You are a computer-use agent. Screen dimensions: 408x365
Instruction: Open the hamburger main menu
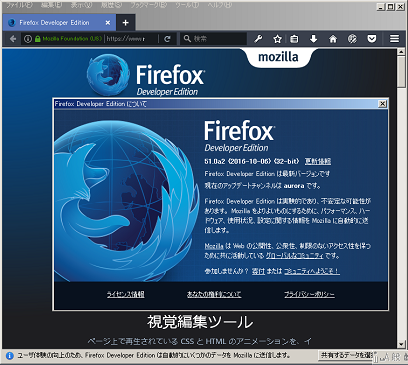394,39
